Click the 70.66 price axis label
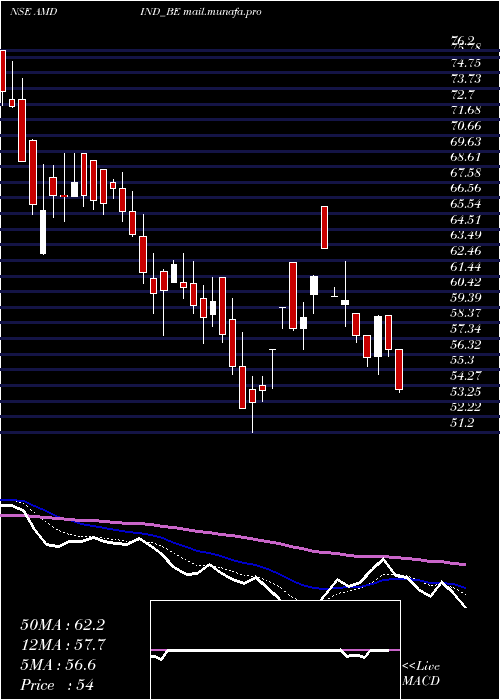The width and height of the screenshot is (500, 700). (466, 126)
